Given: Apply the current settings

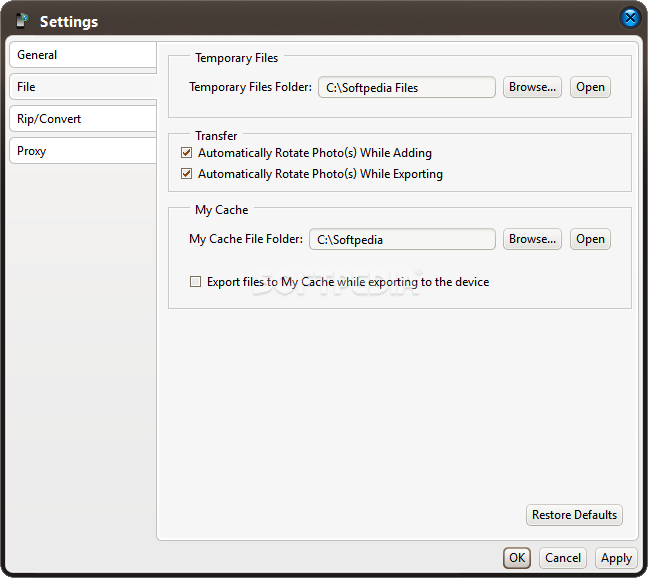Looking at the screenshot, I should [616, 558].
